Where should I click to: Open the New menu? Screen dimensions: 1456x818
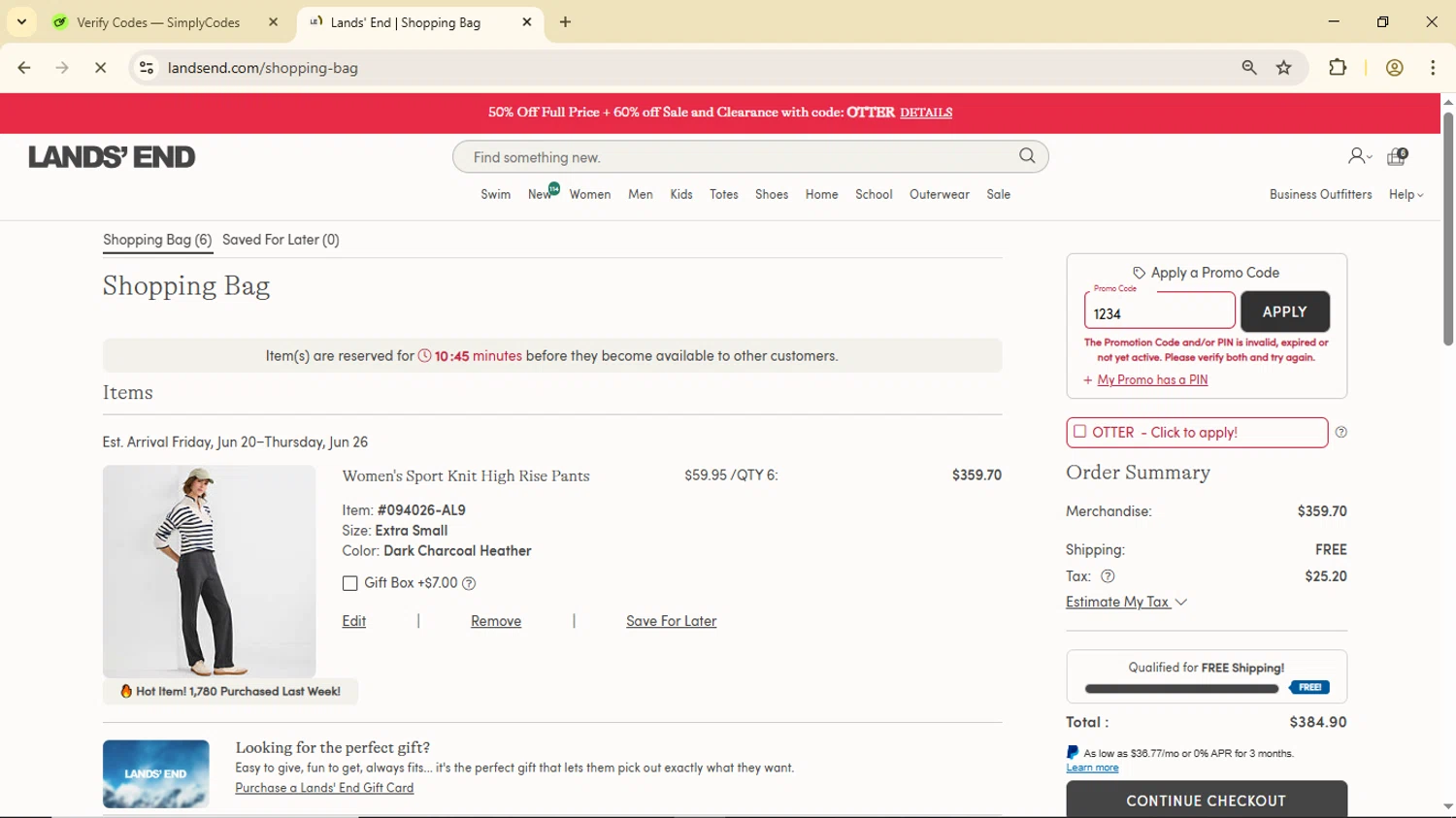(x=540, y=195)
